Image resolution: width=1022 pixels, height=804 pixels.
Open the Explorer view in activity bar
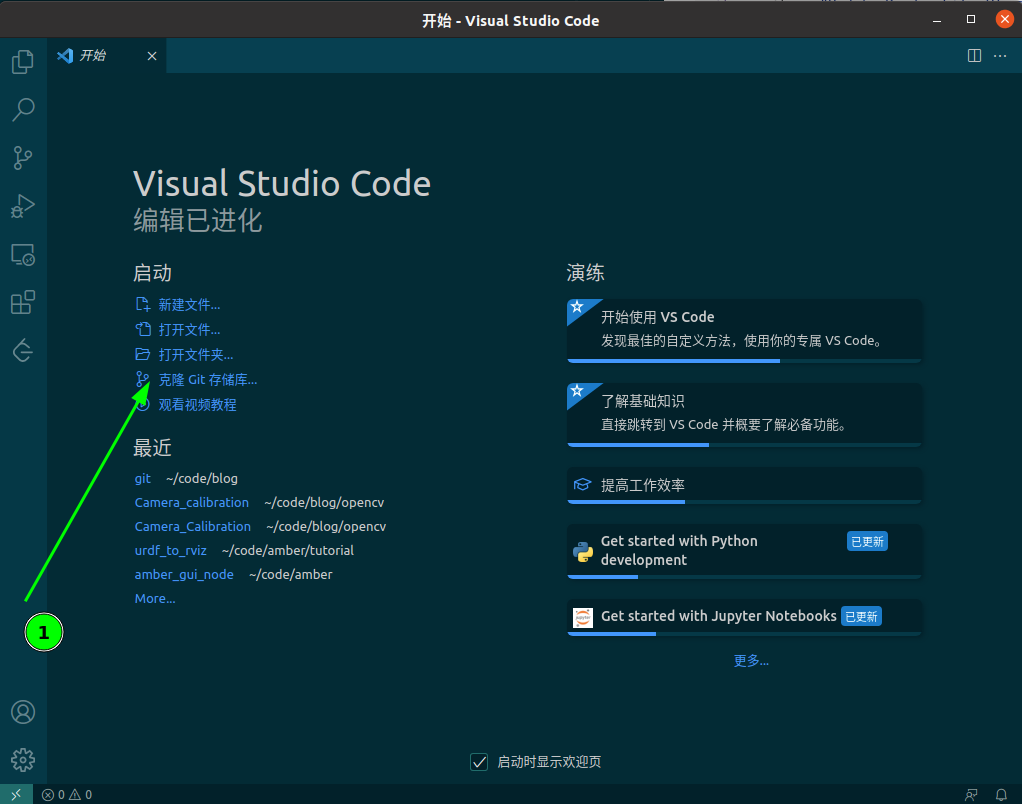(x=23, y=62)
